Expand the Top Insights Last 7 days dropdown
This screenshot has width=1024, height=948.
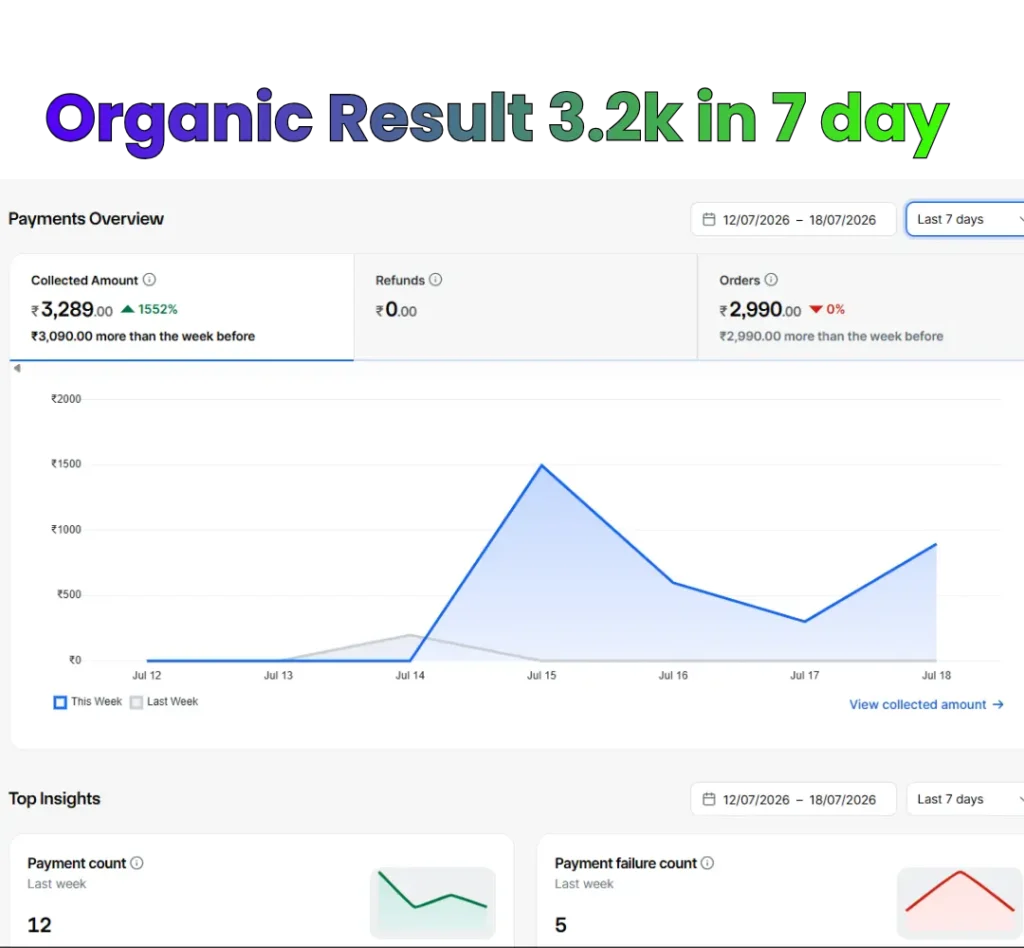click(965, 799)
